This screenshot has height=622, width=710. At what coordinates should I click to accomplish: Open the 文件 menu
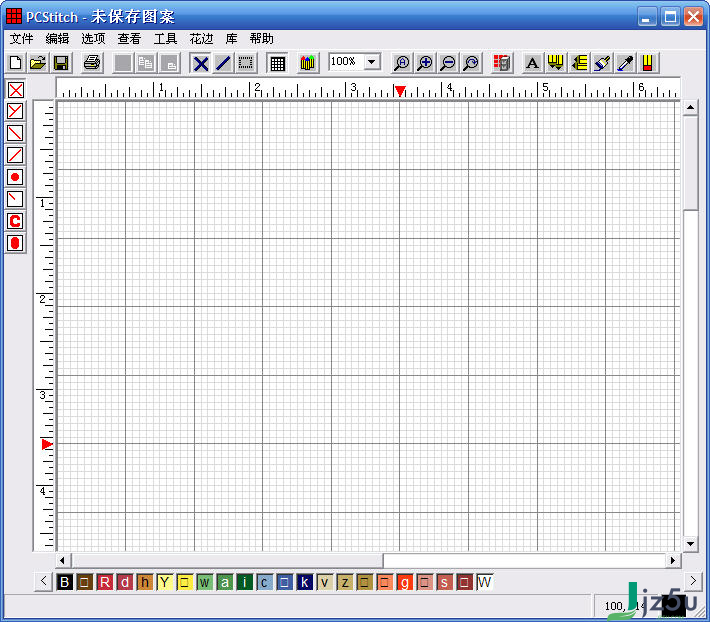(x=22, y=38)
